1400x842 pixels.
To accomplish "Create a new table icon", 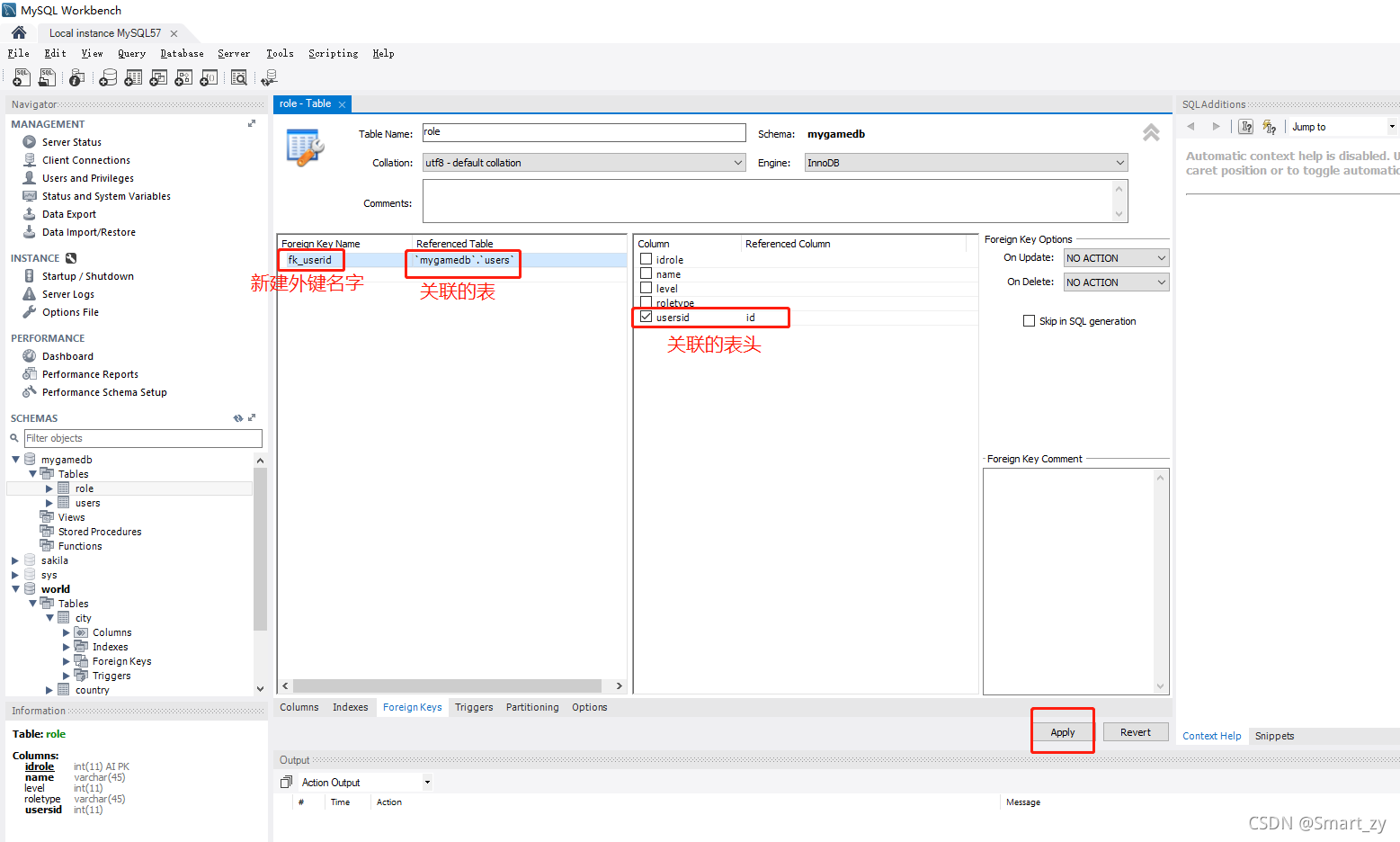I will (133, 78).
